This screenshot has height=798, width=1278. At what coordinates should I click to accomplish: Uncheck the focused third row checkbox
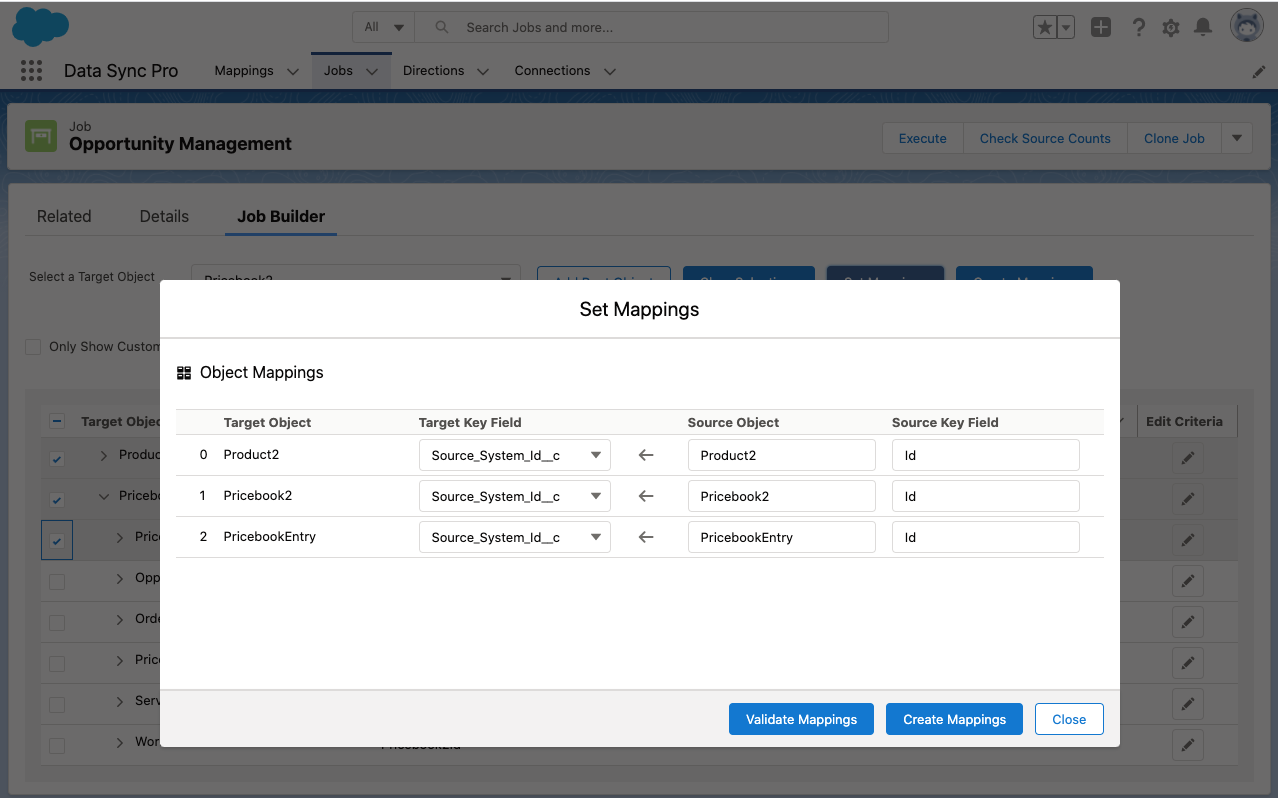[57, 541]
